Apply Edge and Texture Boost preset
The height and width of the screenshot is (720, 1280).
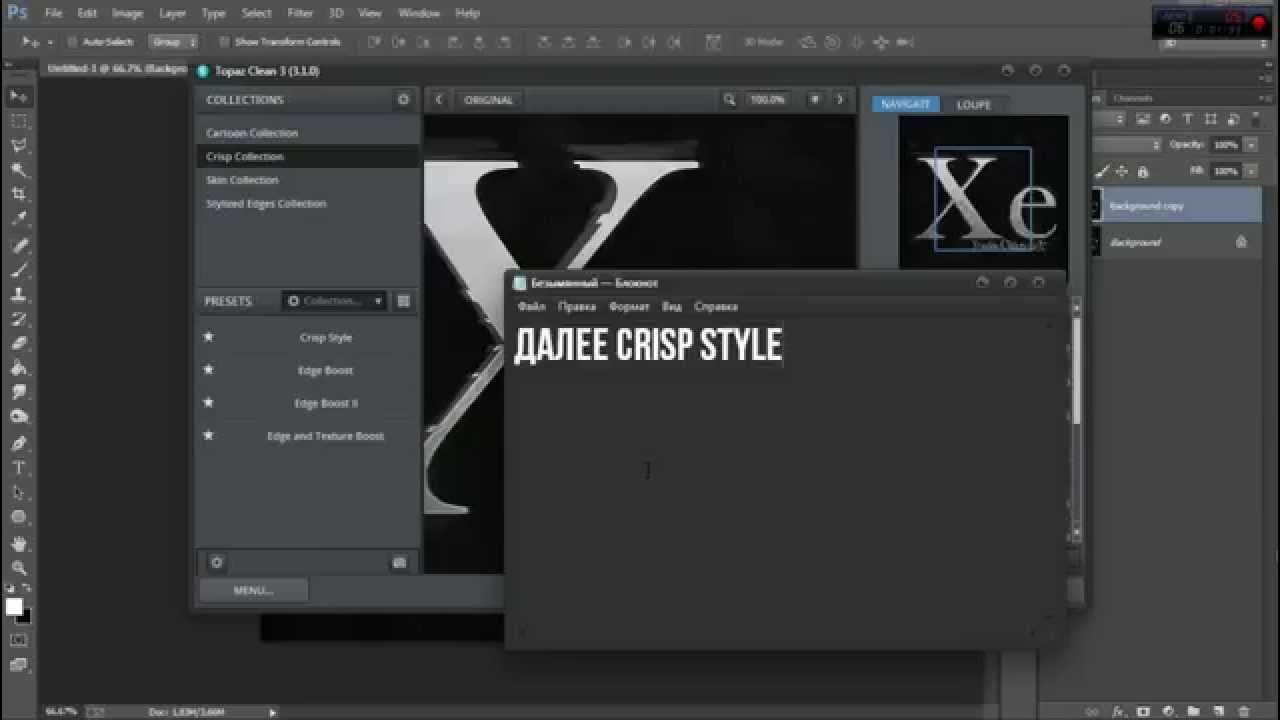point(326,436)
